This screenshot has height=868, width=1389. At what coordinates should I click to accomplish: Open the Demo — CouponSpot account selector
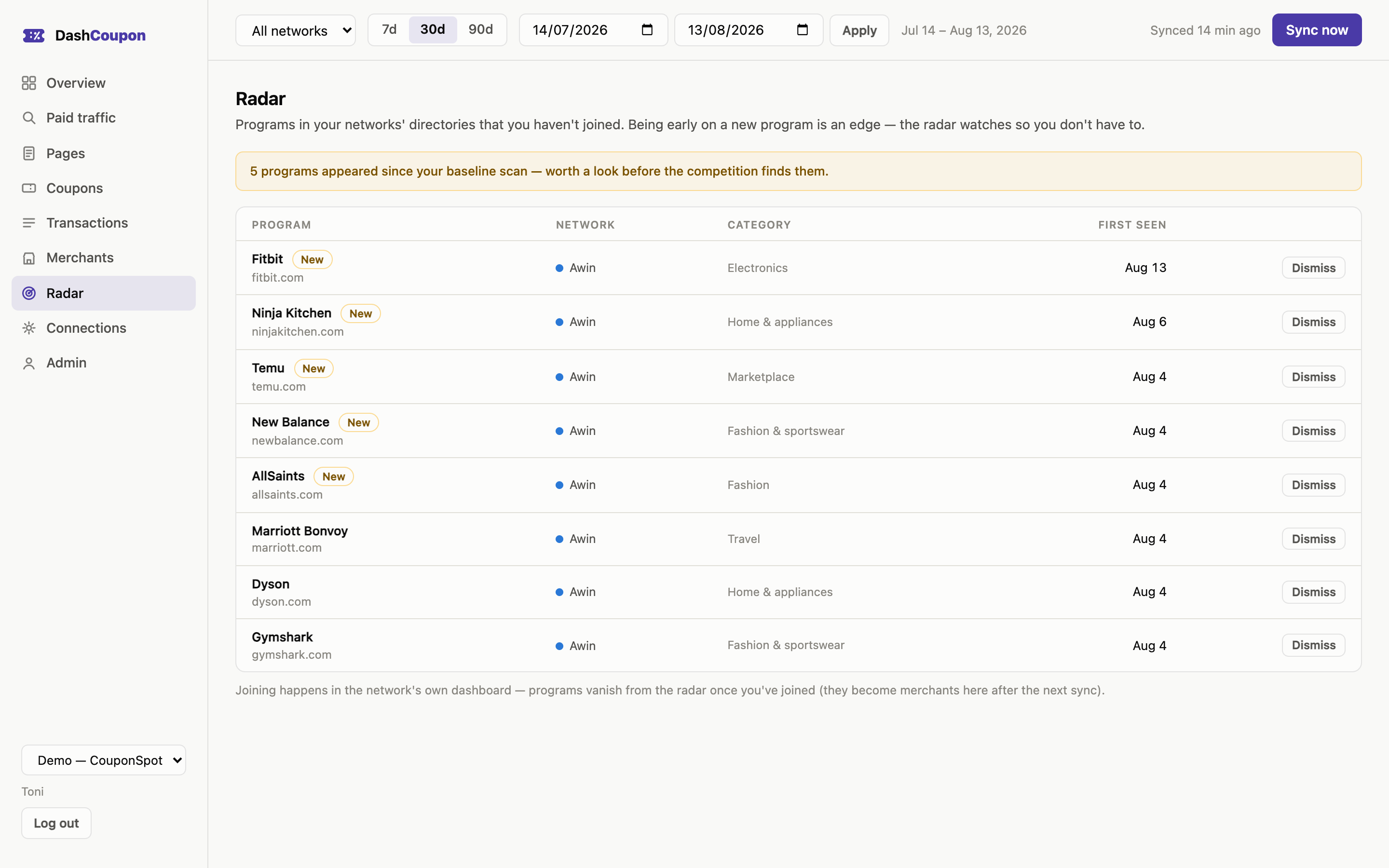point(104,760)
